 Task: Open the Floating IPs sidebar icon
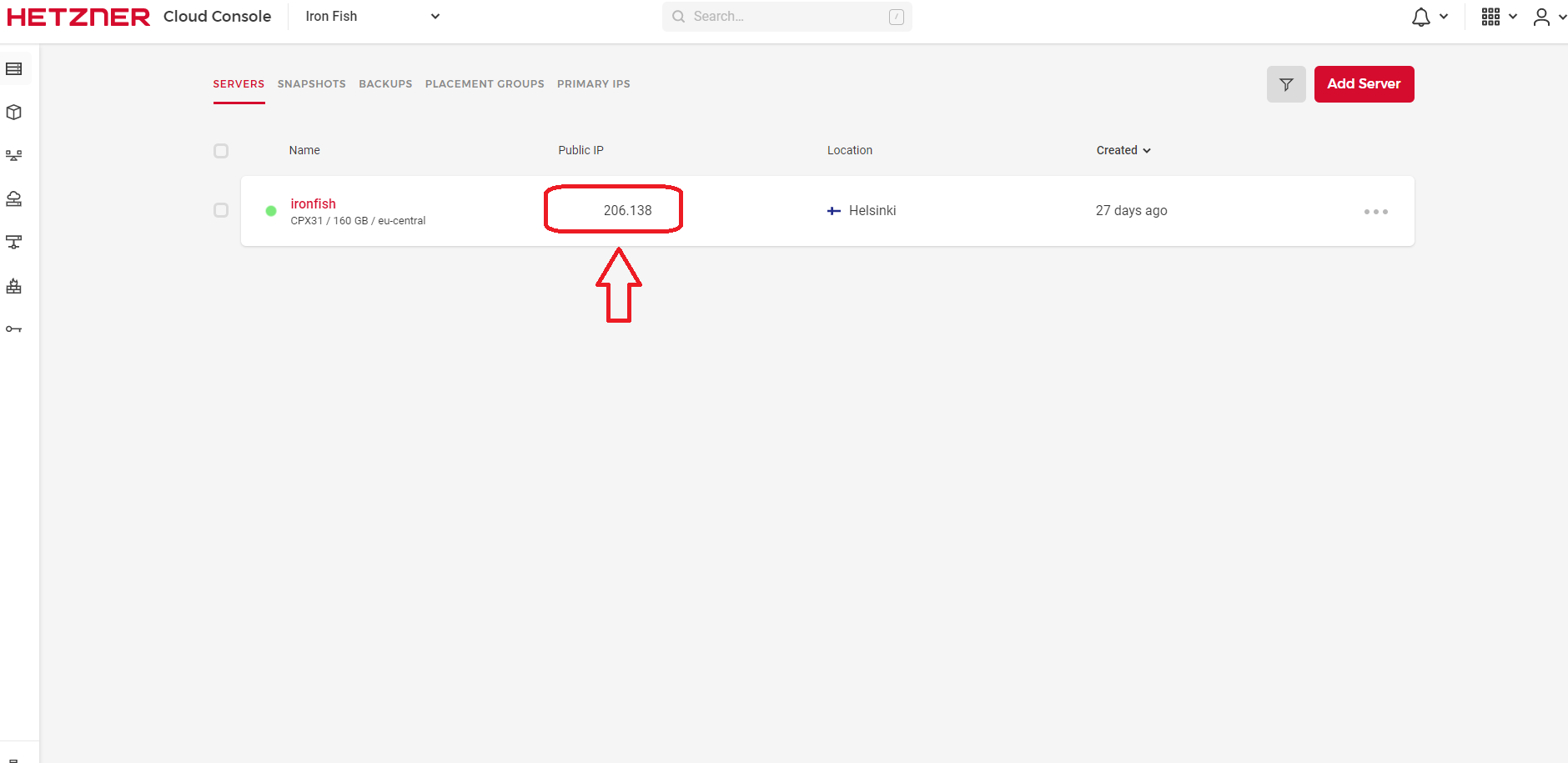tap(14, 199)
